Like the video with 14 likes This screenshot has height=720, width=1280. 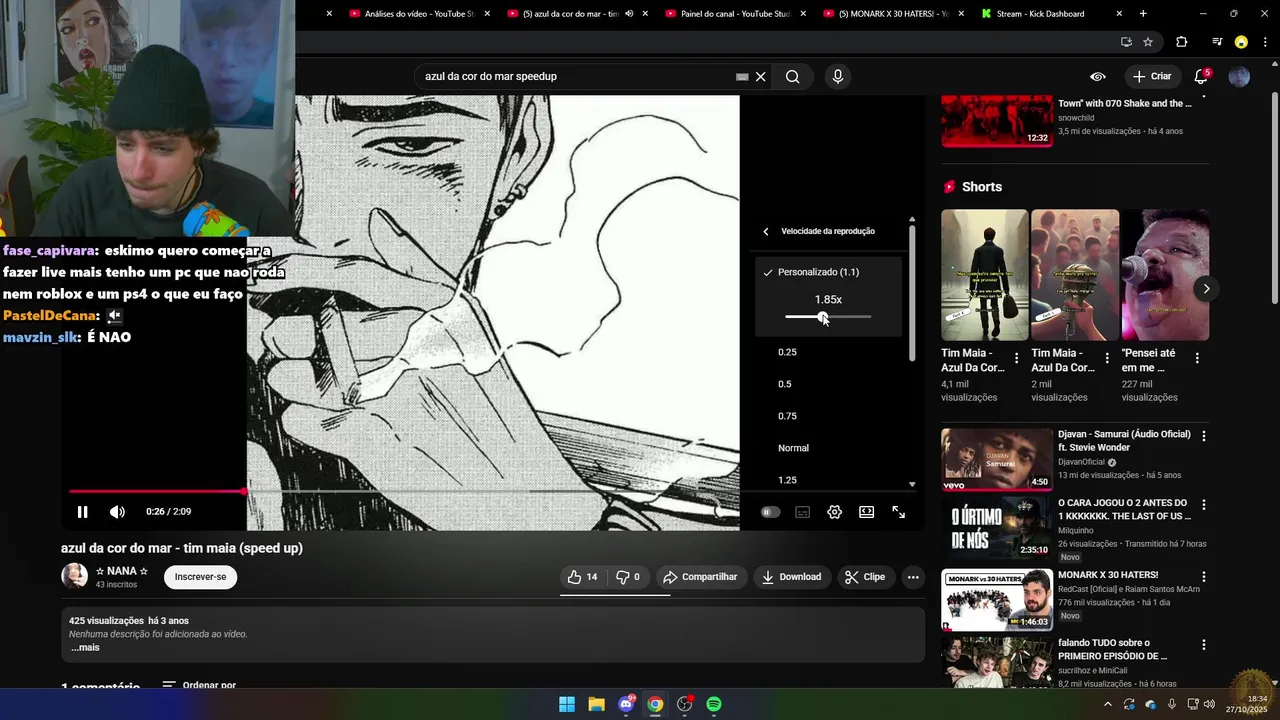[582, 577]
